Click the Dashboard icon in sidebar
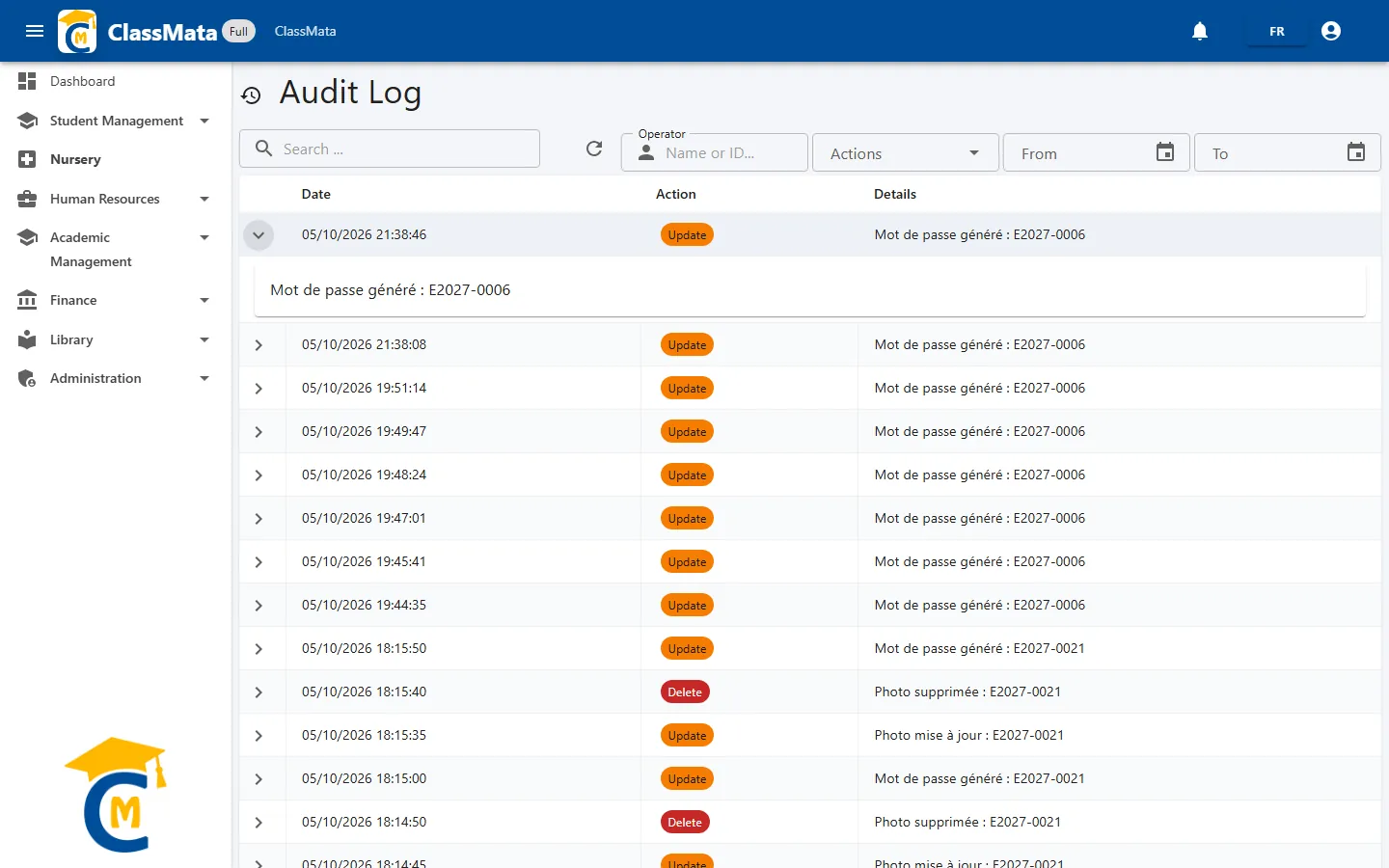1389x868 pixels. pos(27,81)
